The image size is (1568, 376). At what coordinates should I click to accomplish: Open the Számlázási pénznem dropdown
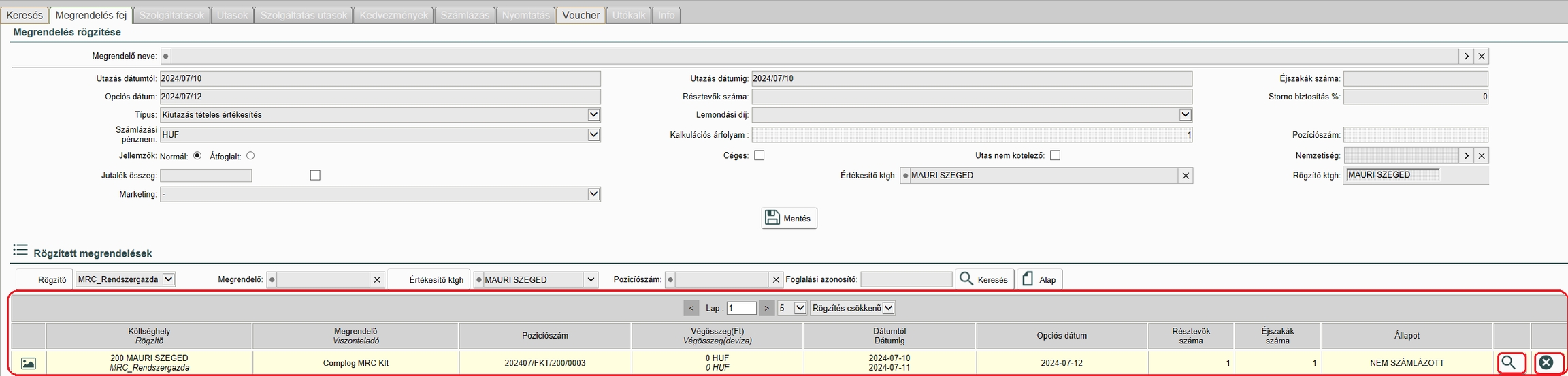pos(593,135)
